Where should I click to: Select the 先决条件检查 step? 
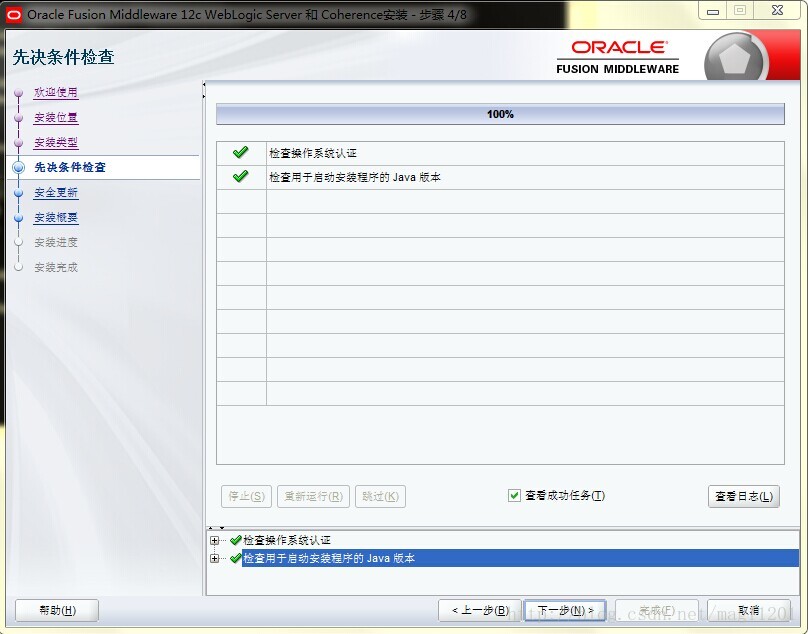tap(70, 167)
